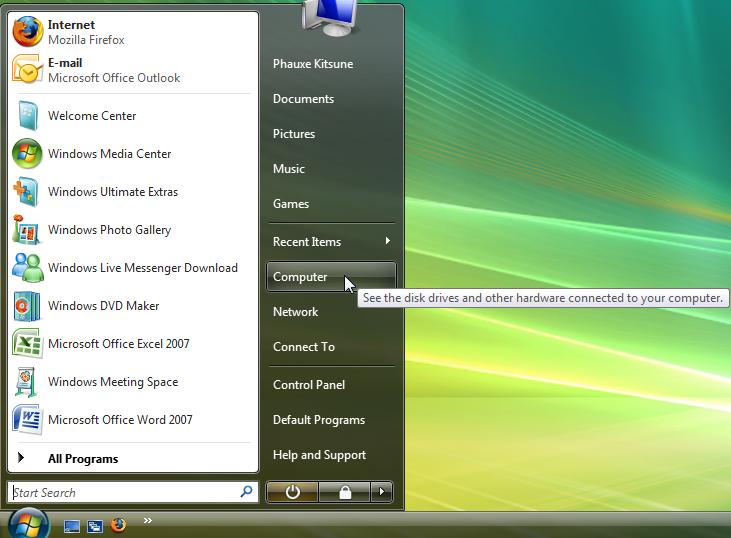Open Windows Ultimate Extras icon

click(26, 192)
